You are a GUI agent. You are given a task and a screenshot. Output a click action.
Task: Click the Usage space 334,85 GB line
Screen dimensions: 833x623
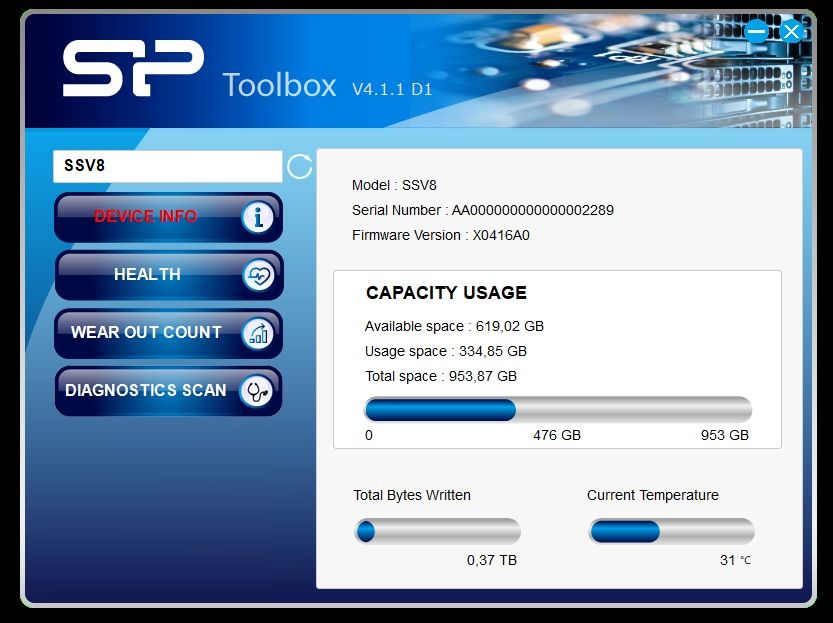pyautogui.click(x=446, y=351)
